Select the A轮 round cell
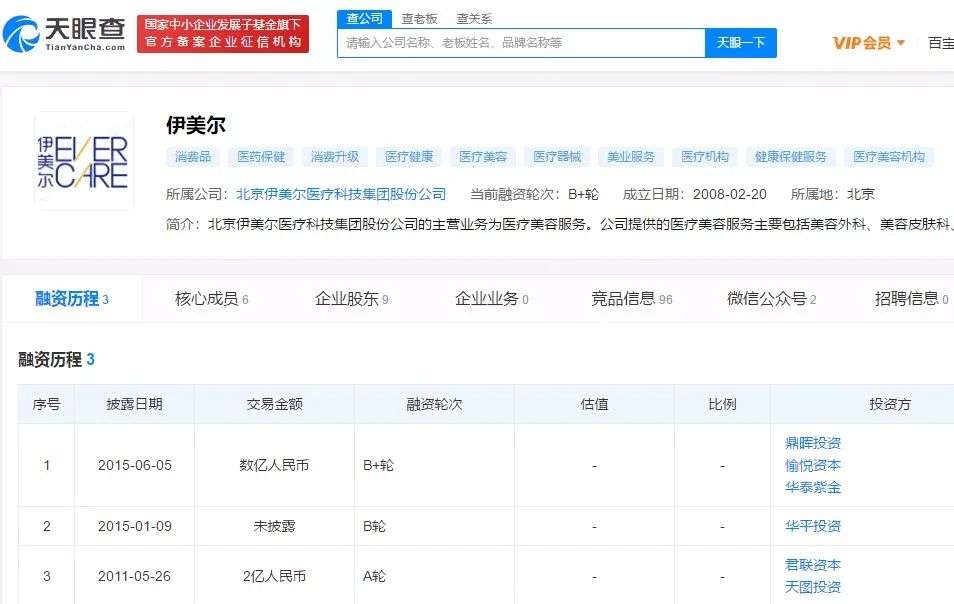954x604 pixels. (x=434, y=576)
